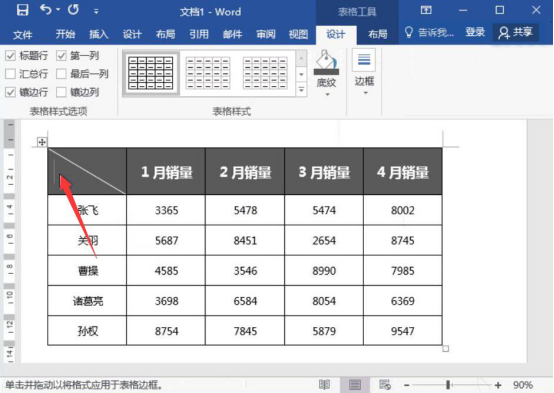Expand the 底纹 shading dropdown arrow

pyautogui.click(x=327, y=94)
